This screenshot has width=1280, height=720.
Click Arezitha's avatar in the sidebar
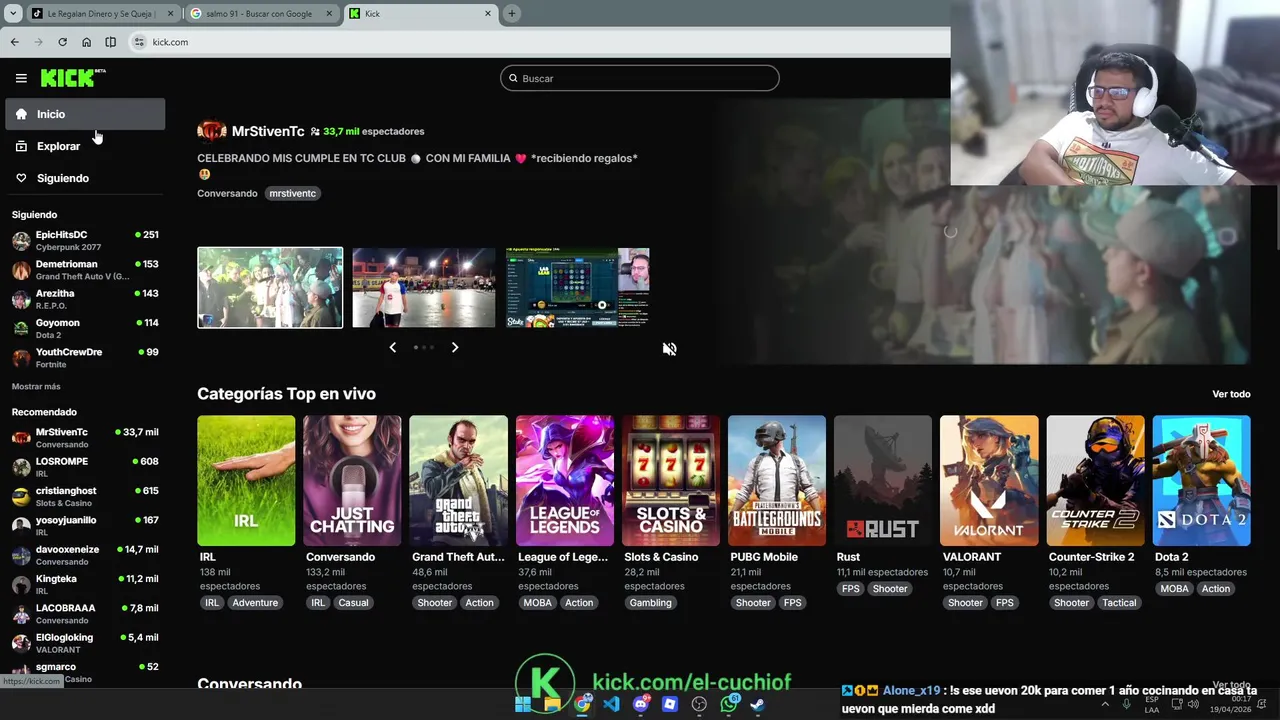coord(21,299)
